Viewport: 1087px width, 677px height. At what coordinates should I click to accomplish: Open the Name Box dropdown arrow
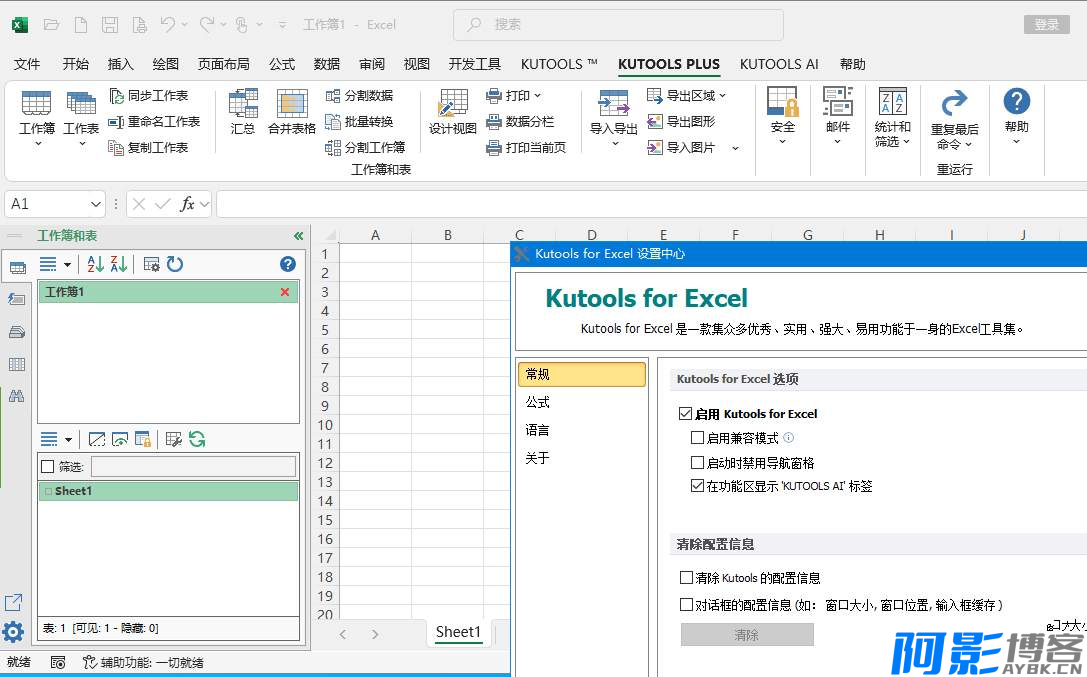(x=96, y=204)
